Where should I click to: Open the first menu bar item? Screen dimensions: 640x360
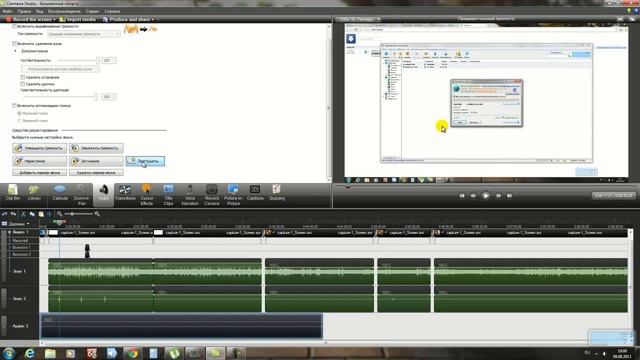(7, 11)
